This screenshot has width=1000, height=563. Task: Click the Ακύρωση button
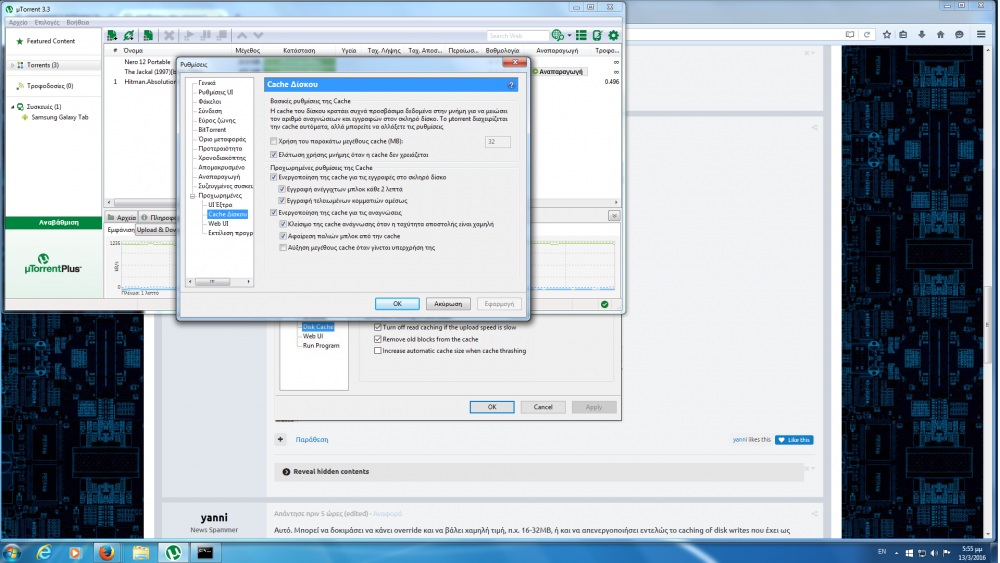[x=448, y=304]
